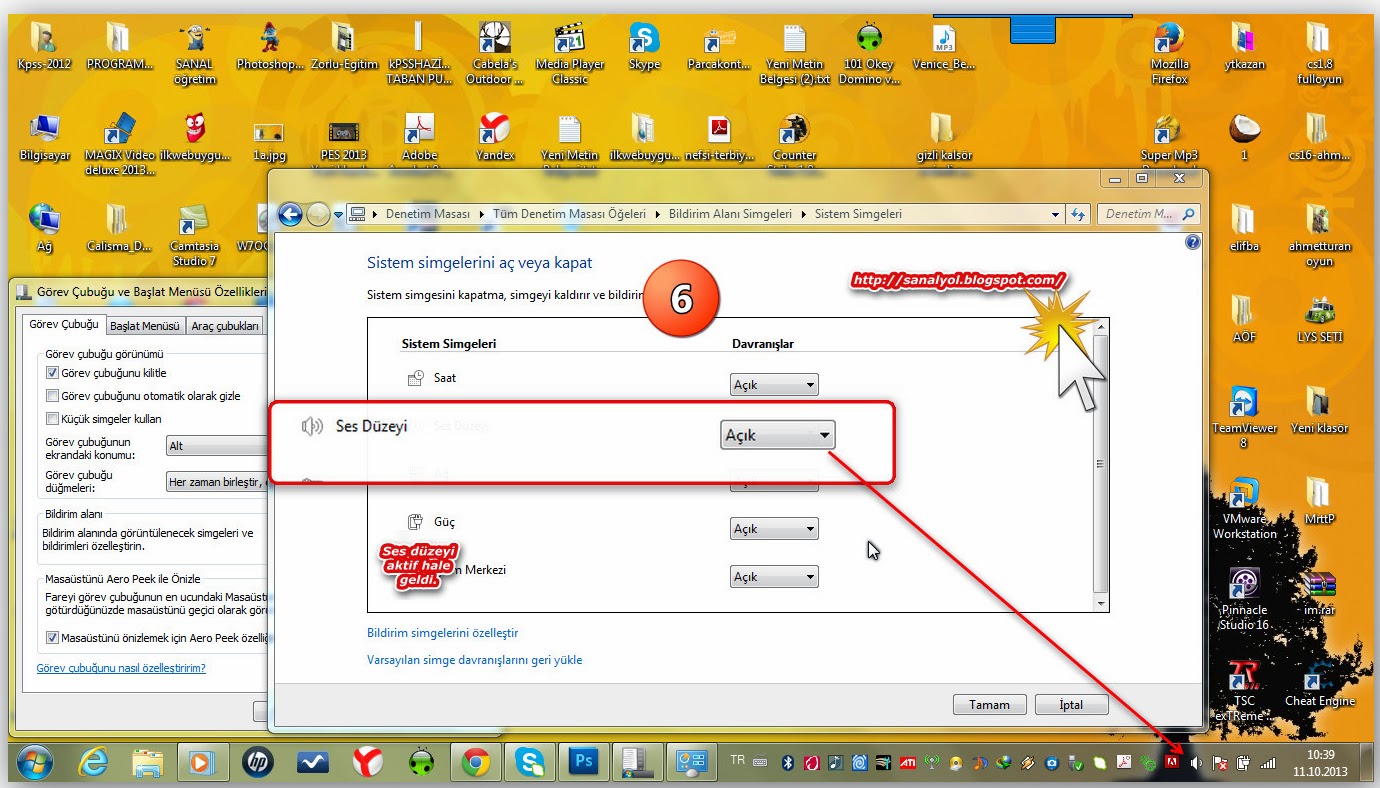Open Internet Explorer from the taskbar
1380x788 pixels.
(93, 763)
